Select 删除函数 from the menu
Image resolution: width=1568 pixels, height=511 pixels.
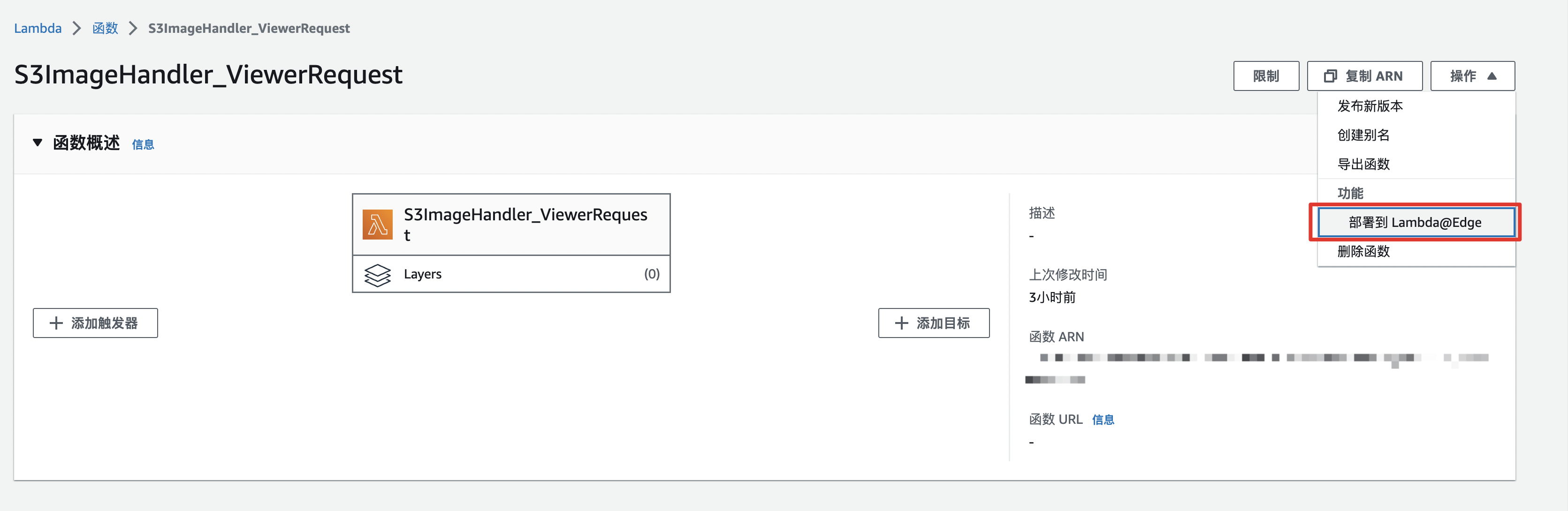click(1363, 251)
